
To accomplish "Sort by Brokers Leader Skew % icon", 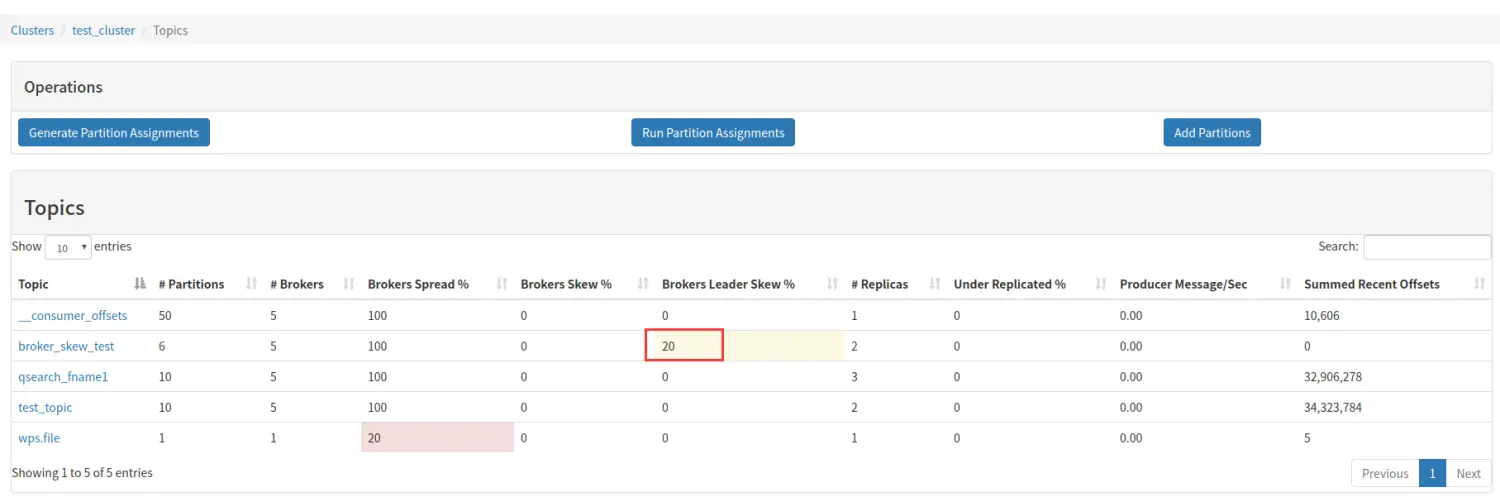I will click(832, 284).
